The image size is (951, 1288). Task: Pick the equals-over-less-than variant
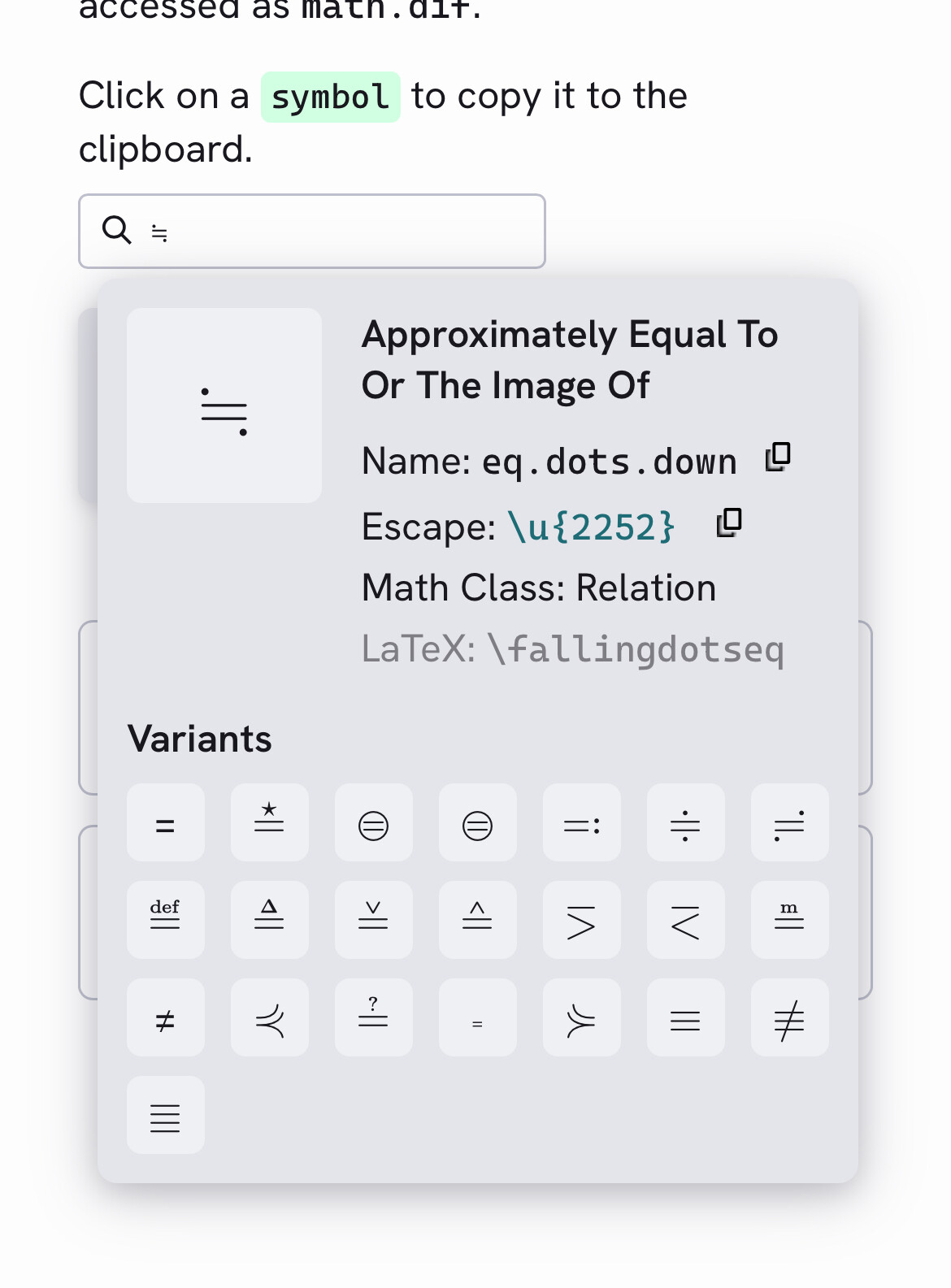click(685, 920)
